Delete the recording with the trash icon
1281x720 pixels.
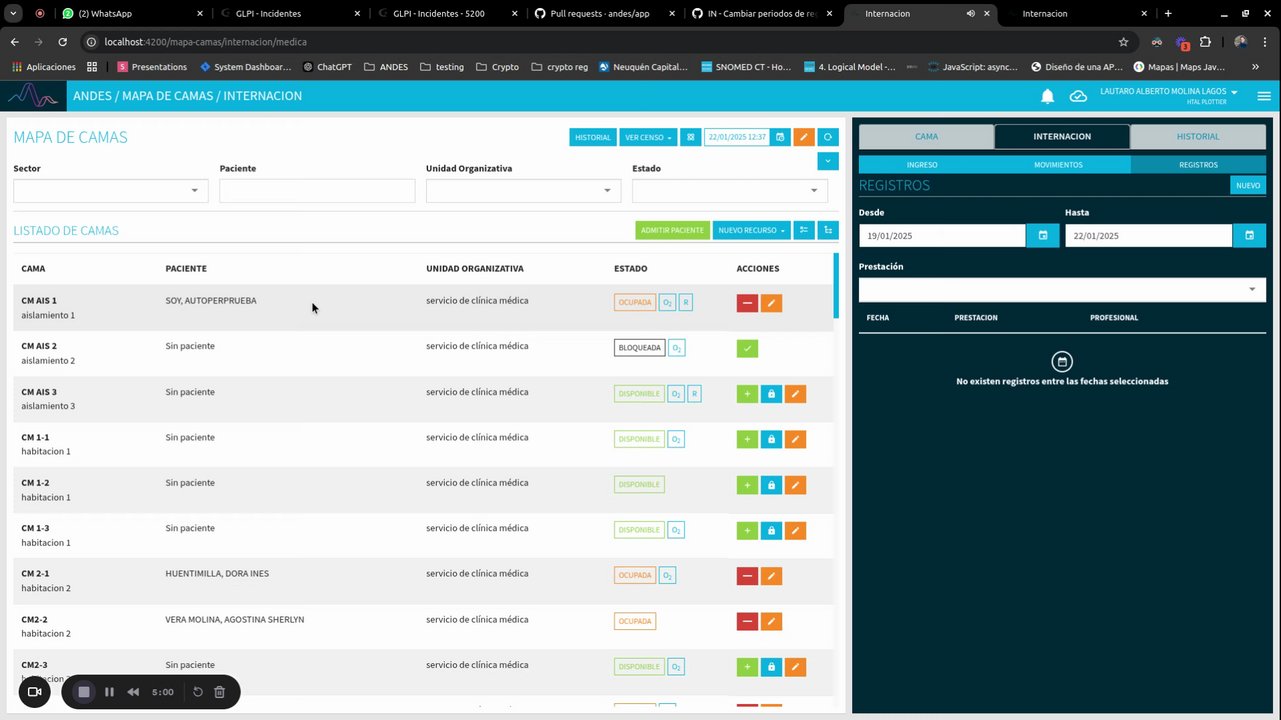point(220,692)
